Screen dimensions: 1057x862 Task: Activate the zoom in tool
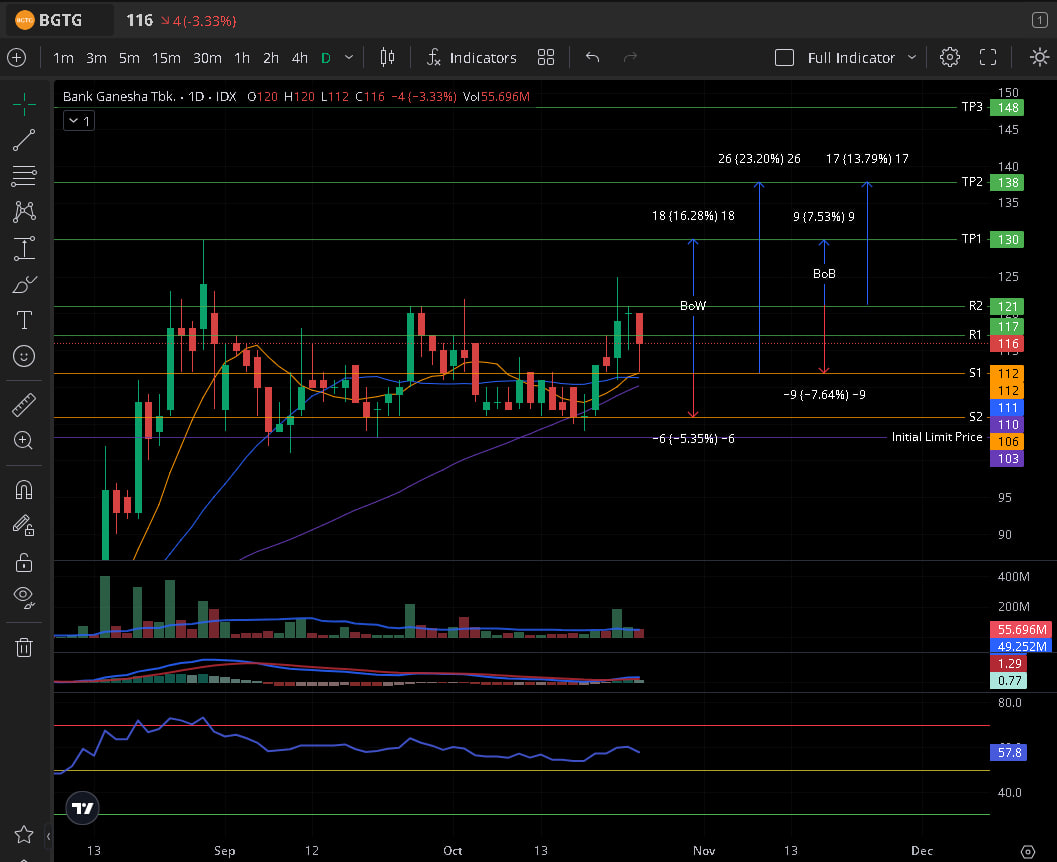tap(24, 440)
